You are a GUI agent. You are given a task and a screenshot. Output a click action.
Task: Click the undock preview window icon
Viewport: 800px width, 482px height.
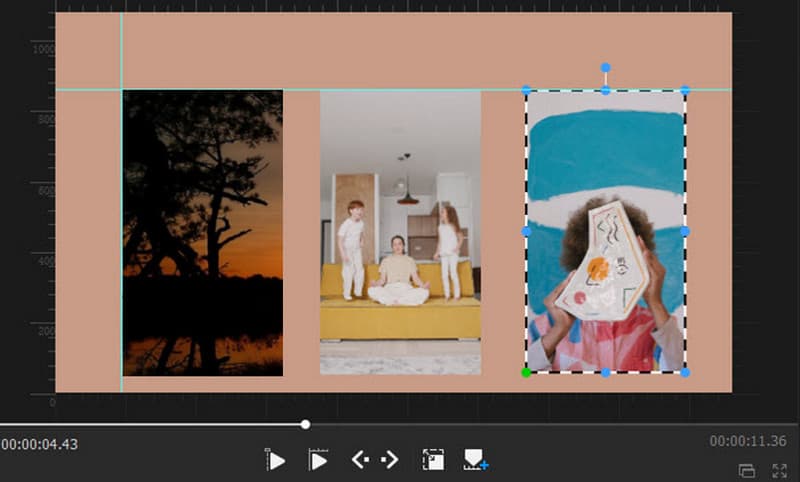(x=746, y=471)
